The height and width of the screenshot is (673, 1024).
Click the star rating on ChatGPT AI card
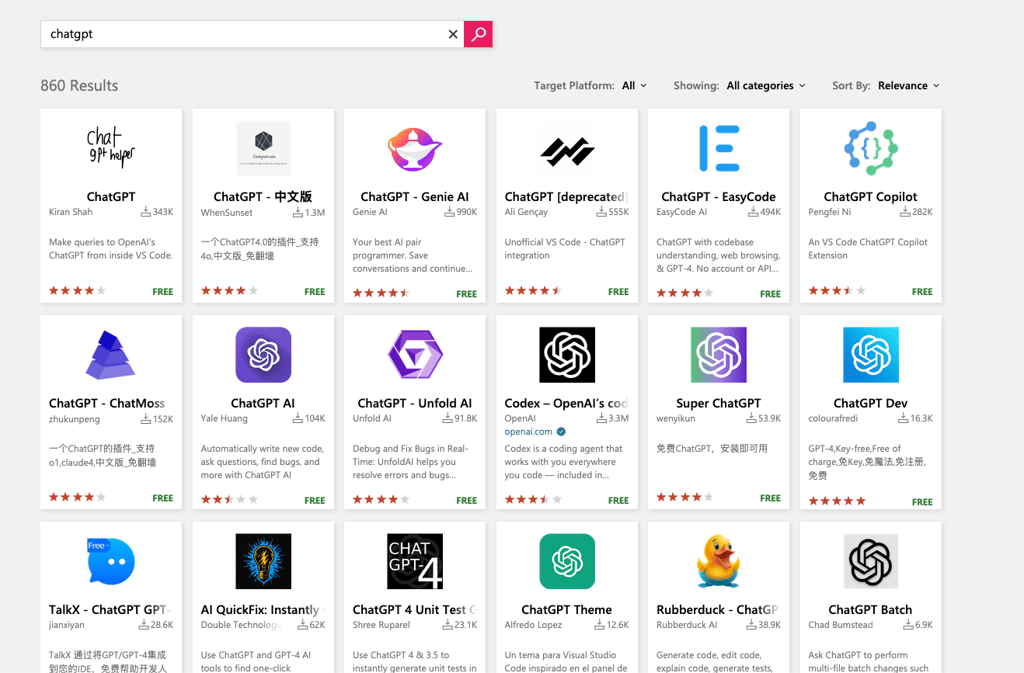point(229,500)
